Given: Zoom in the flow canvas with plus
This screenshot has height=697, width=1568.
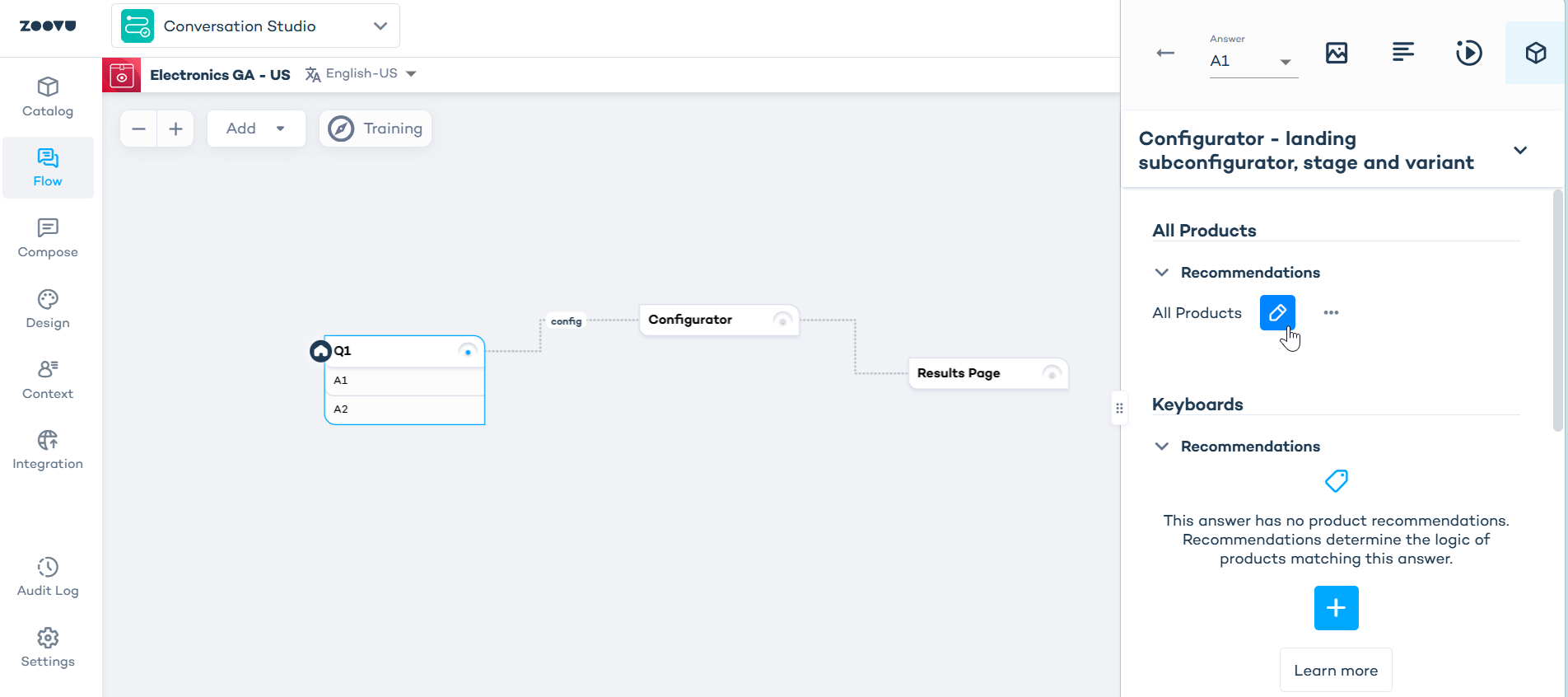Looking at the screenshot, I should [x=175, y=129].
